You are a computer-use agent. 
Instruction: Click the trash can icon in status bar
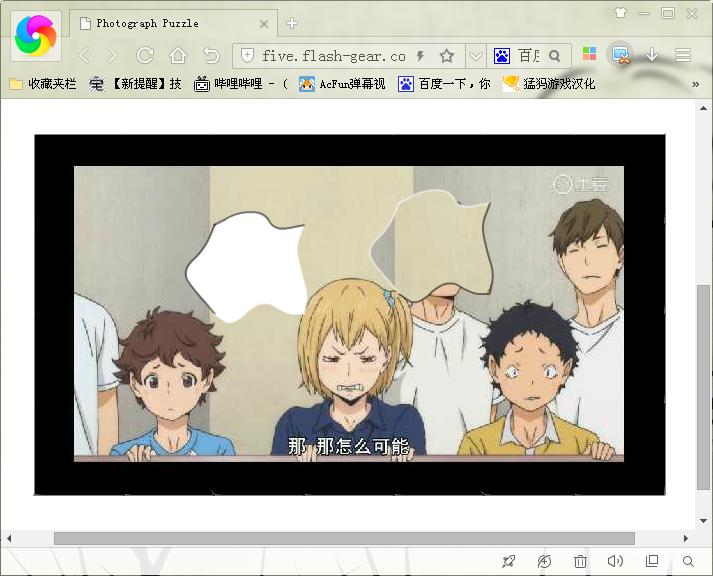[x=580, y=562]
